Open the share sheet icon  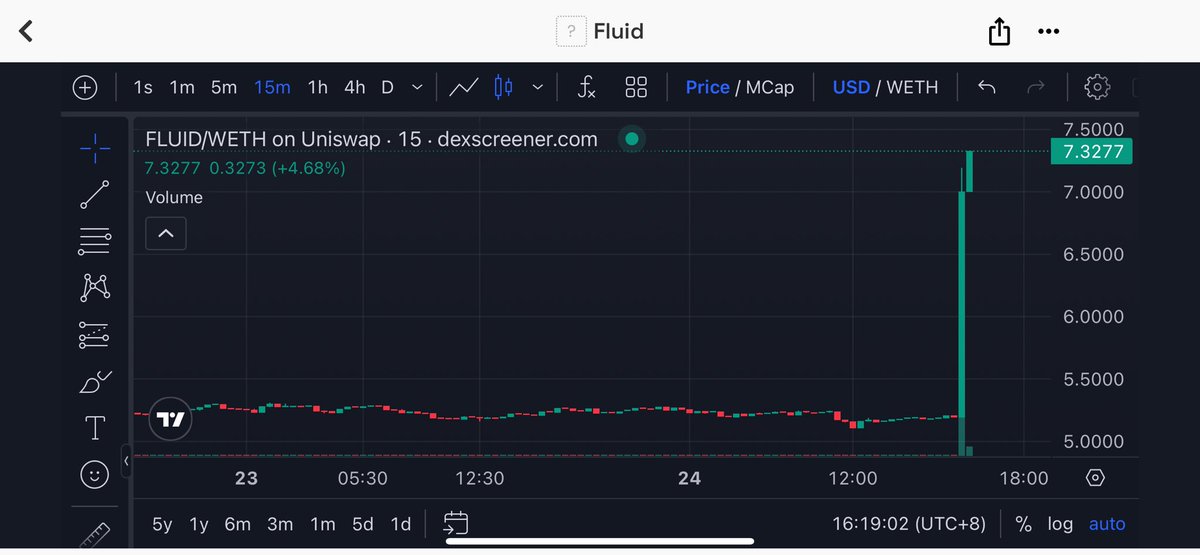[999, 32]
